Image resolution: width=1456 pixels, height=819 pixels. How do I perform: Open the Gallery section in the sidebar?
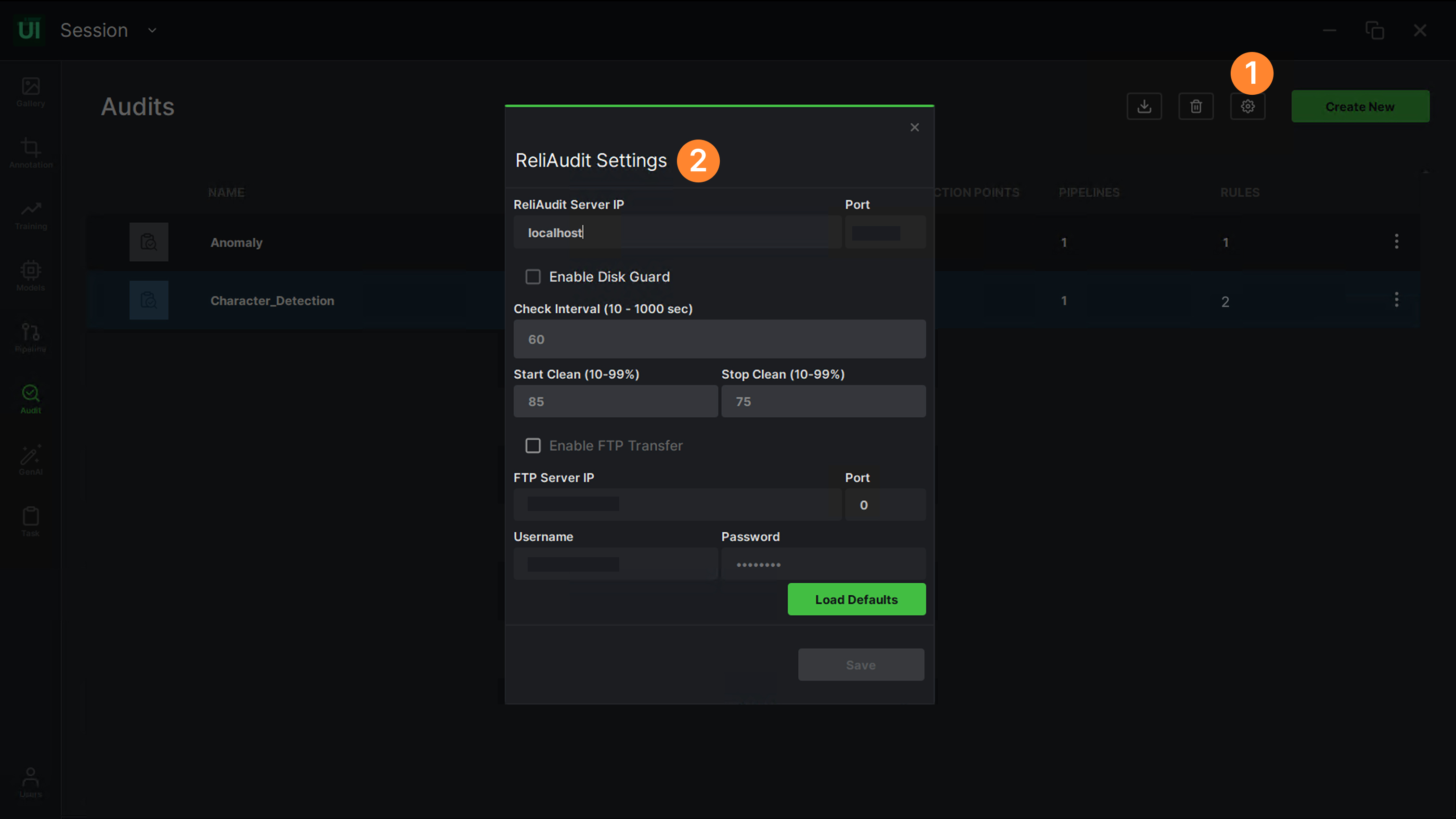pos(30,92)
